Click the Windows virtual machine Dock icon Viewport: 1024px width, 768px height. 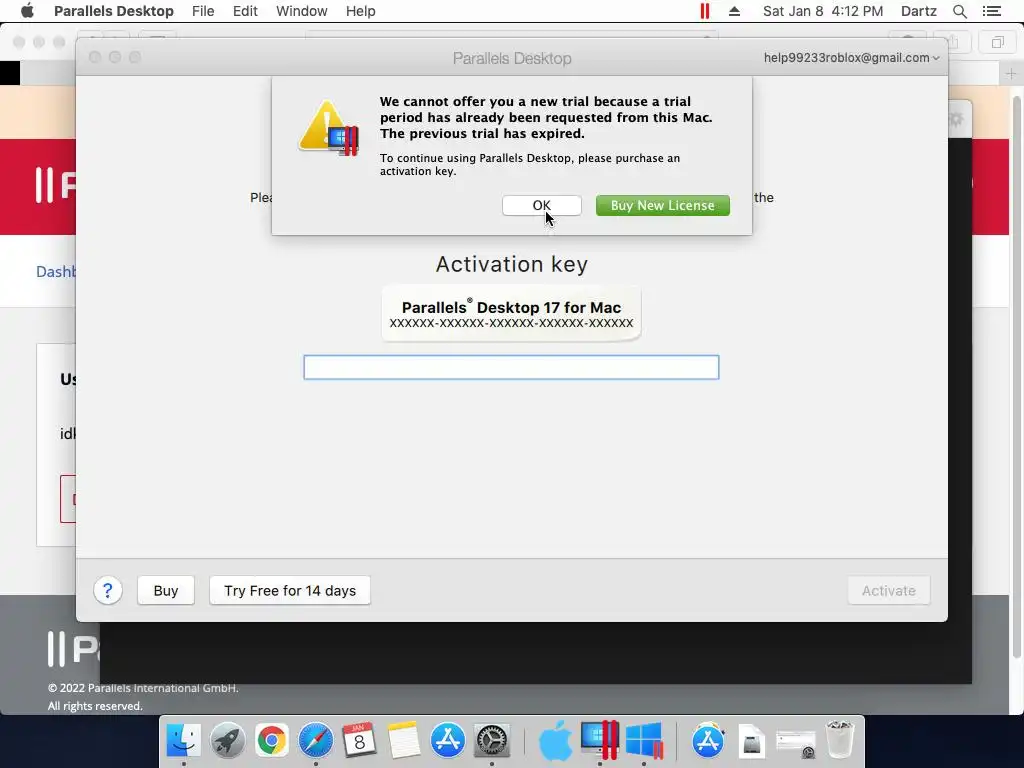point(644,740)
